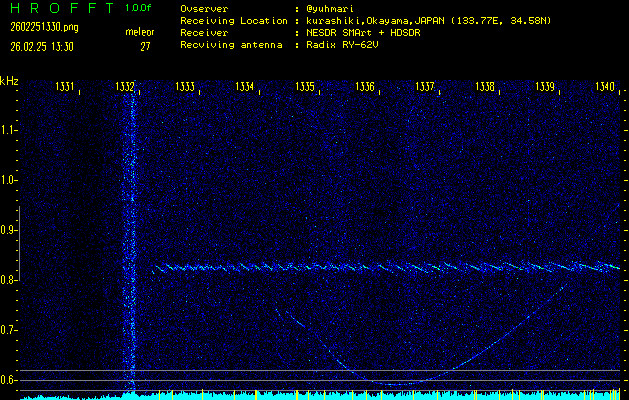Click the bright vertical burst at 1332
The height and width of the screenshot is (400, 629).
coord(128,250)
